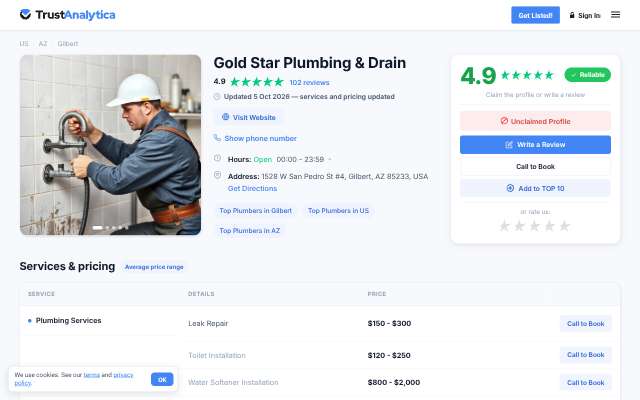Viewport: 640px width, 400px height.
Task: Open the 102 reviews link
Action: [309, 82]
